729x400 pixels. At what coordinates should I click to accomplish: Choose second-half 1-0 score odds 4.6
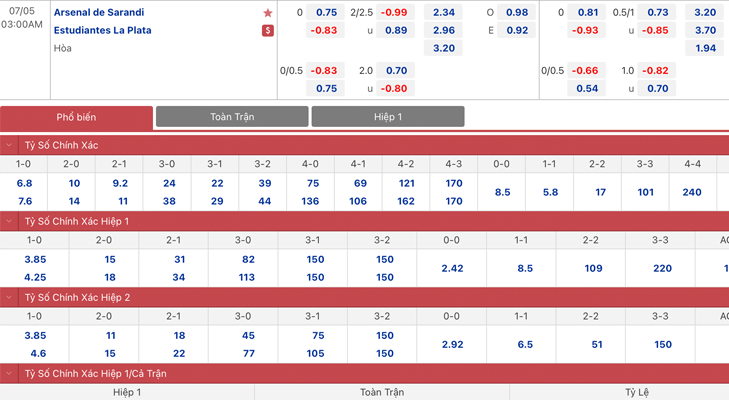tap(38, 353)
